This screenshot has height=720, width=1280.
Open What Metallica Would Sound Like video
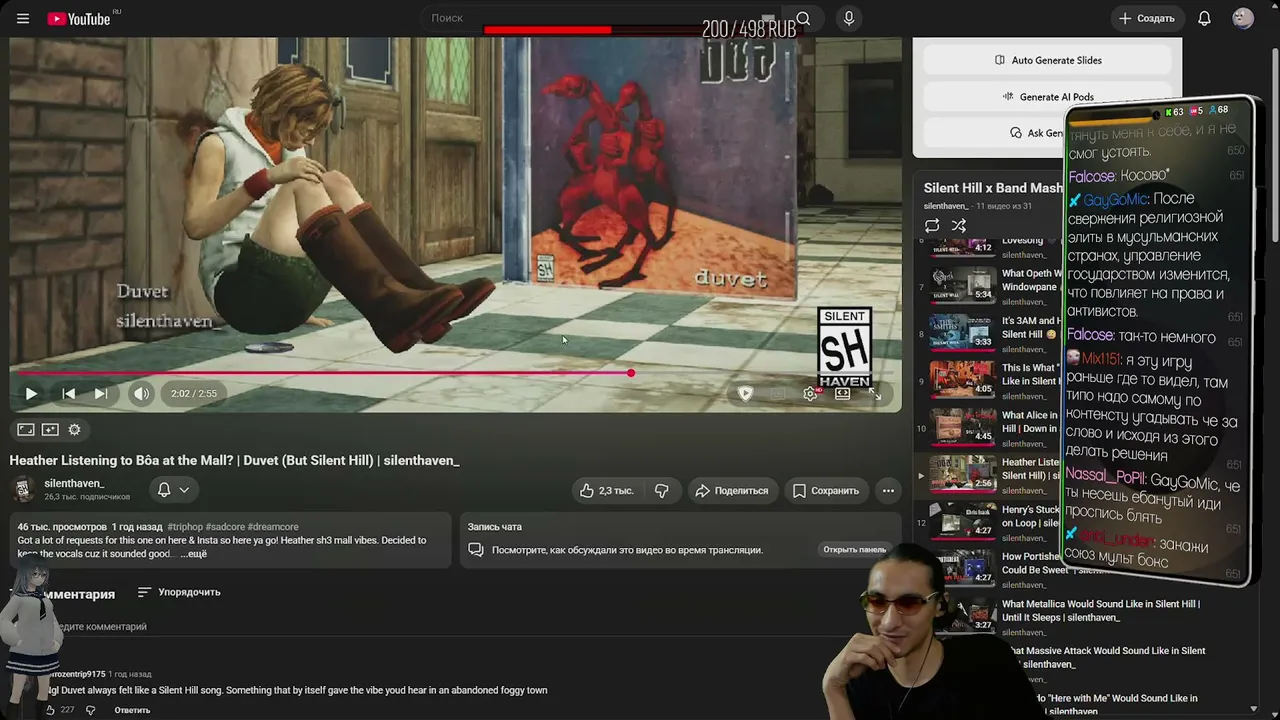(x=1101, y=610)
